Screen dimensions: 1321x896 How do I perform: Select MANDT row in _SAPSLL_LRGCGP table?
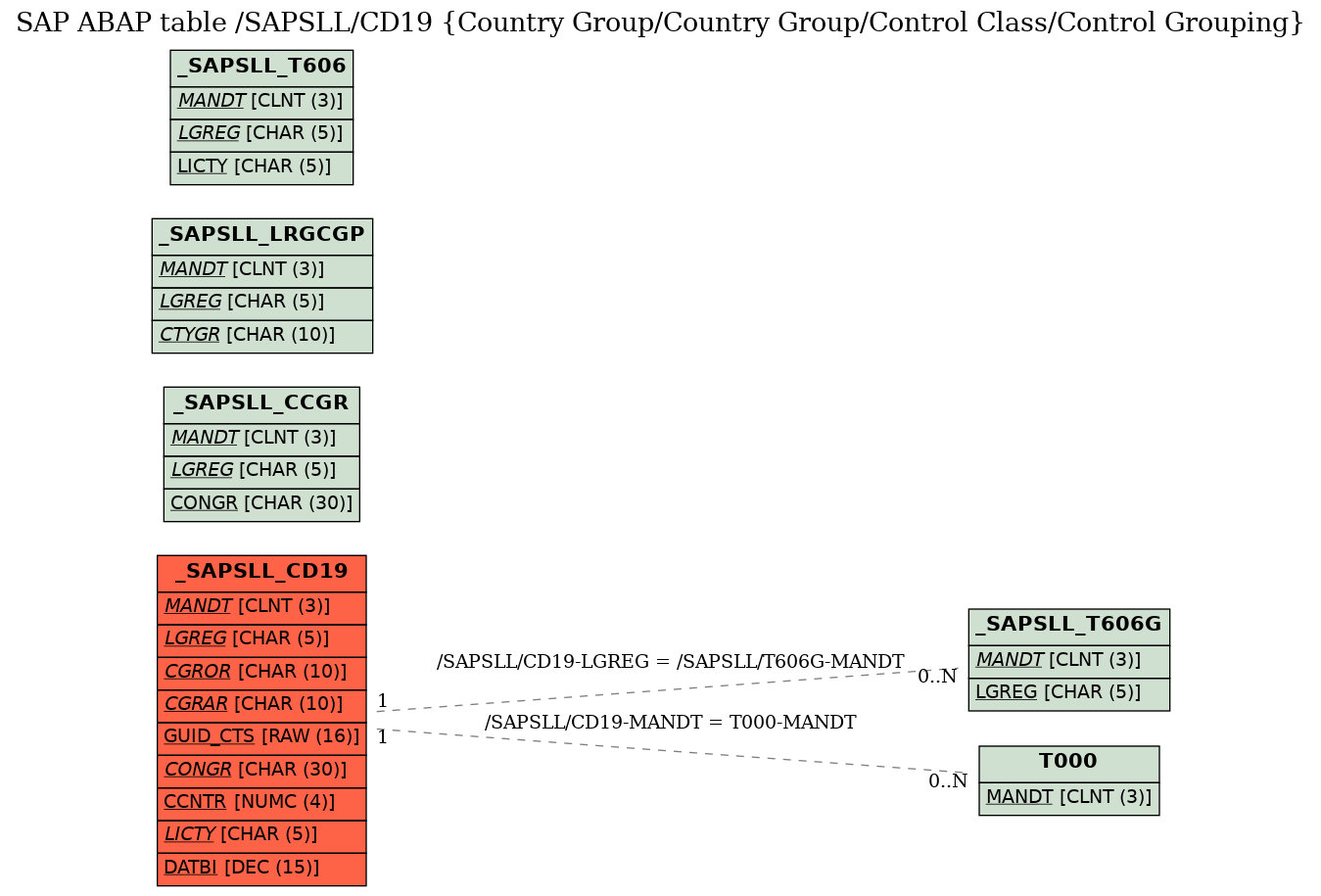point(262,270)
